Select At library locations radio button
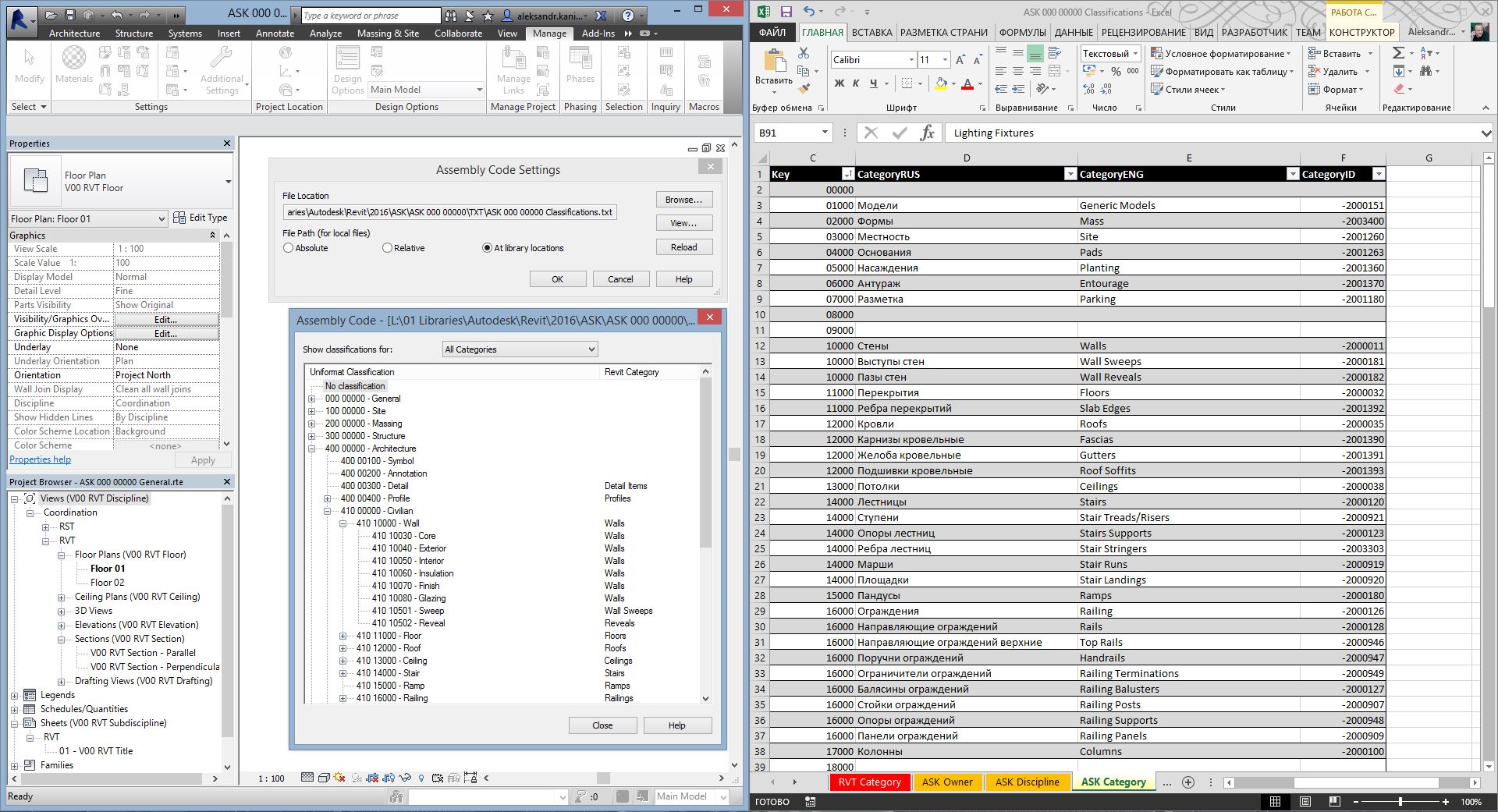This screenshot has height=812, width=1498. [487, 248]
